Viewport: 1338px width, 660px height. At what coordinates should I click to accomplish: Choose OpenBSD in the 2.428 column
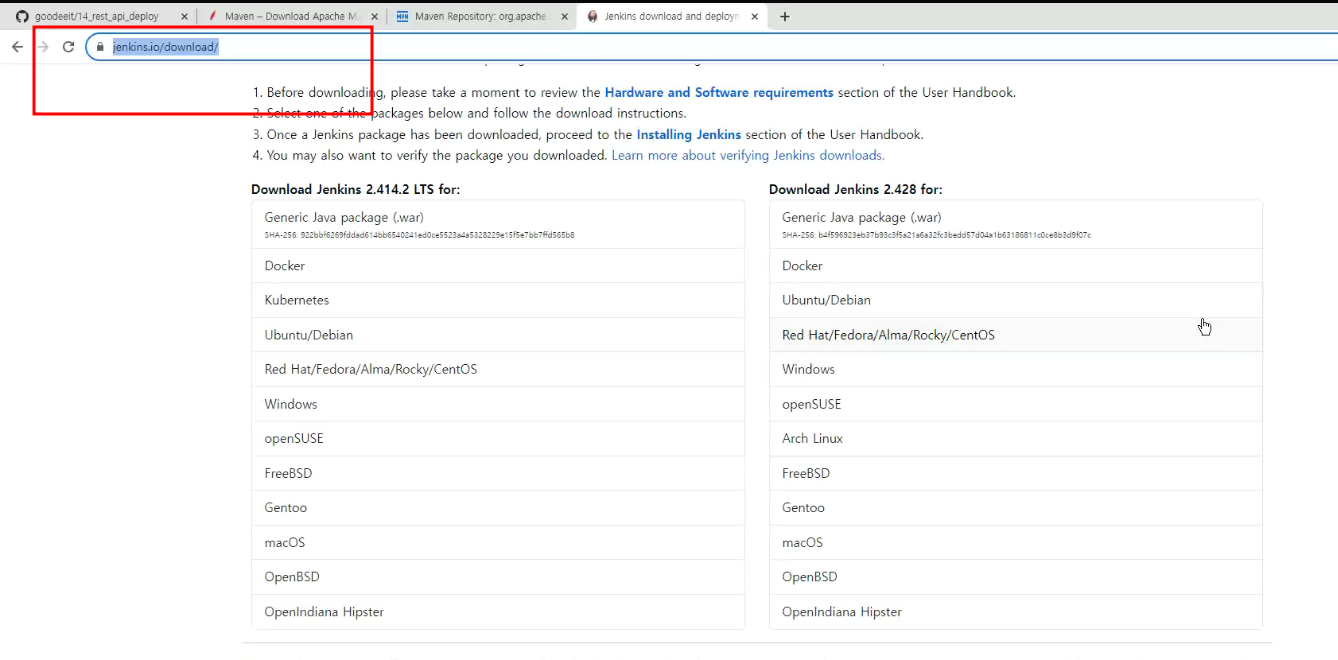[x=1016, y=577]
